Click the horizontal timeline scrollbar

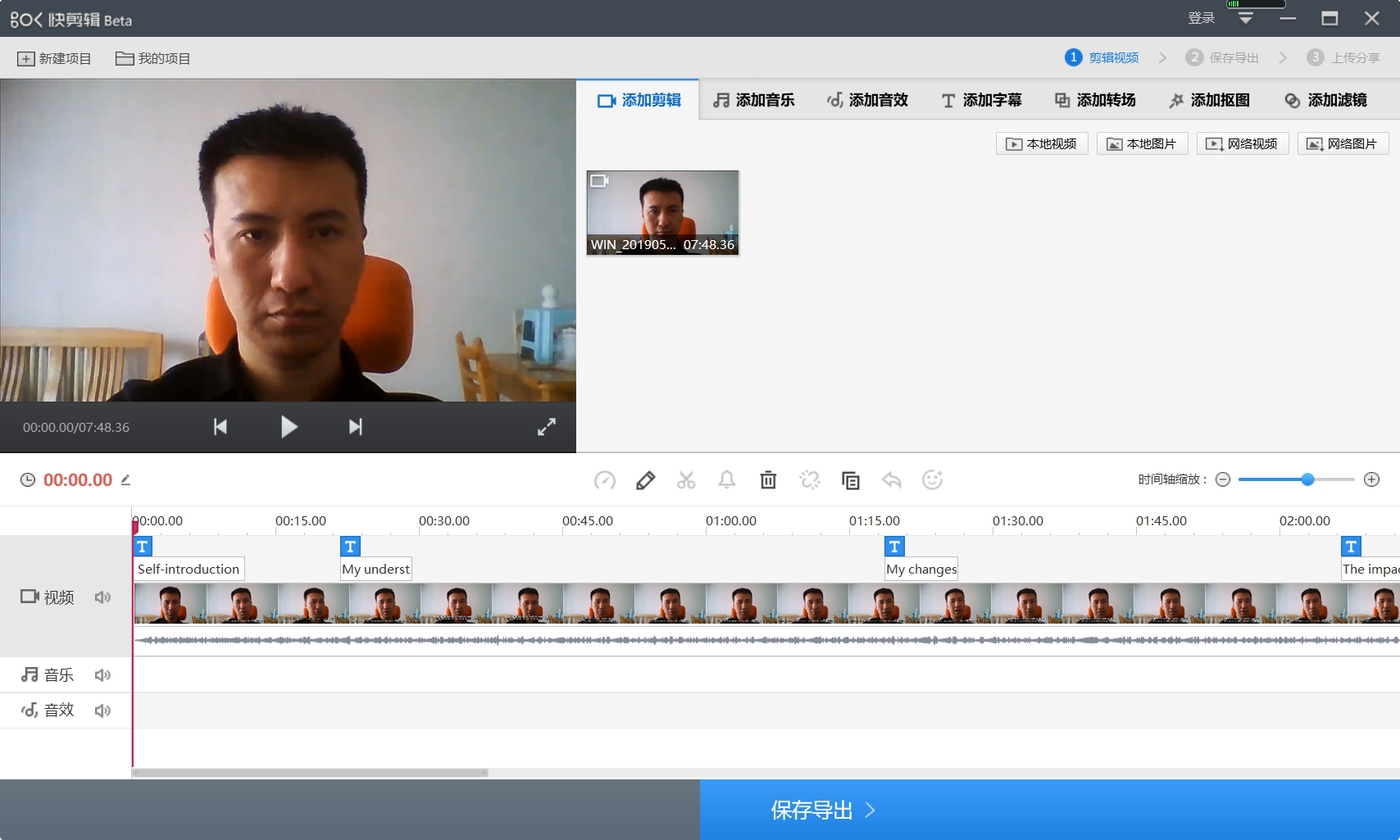point(311,773)
